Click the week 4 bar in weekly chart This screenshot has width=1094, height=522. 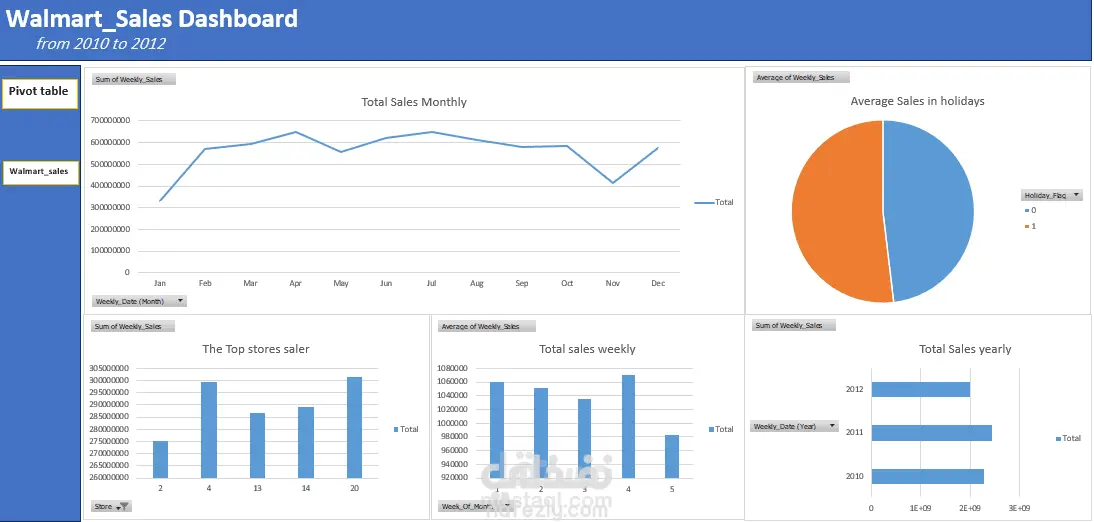(x=628, y=426)
